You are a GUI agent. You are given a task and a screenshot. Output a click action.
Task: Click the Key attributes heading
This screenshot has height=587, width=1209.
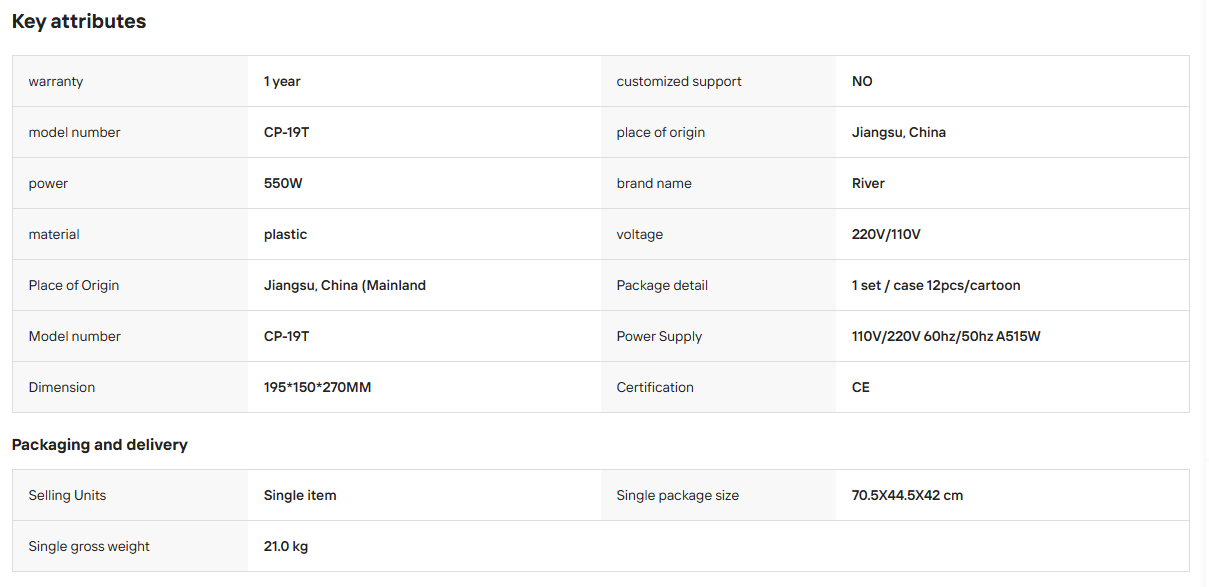tap(79, 21)
